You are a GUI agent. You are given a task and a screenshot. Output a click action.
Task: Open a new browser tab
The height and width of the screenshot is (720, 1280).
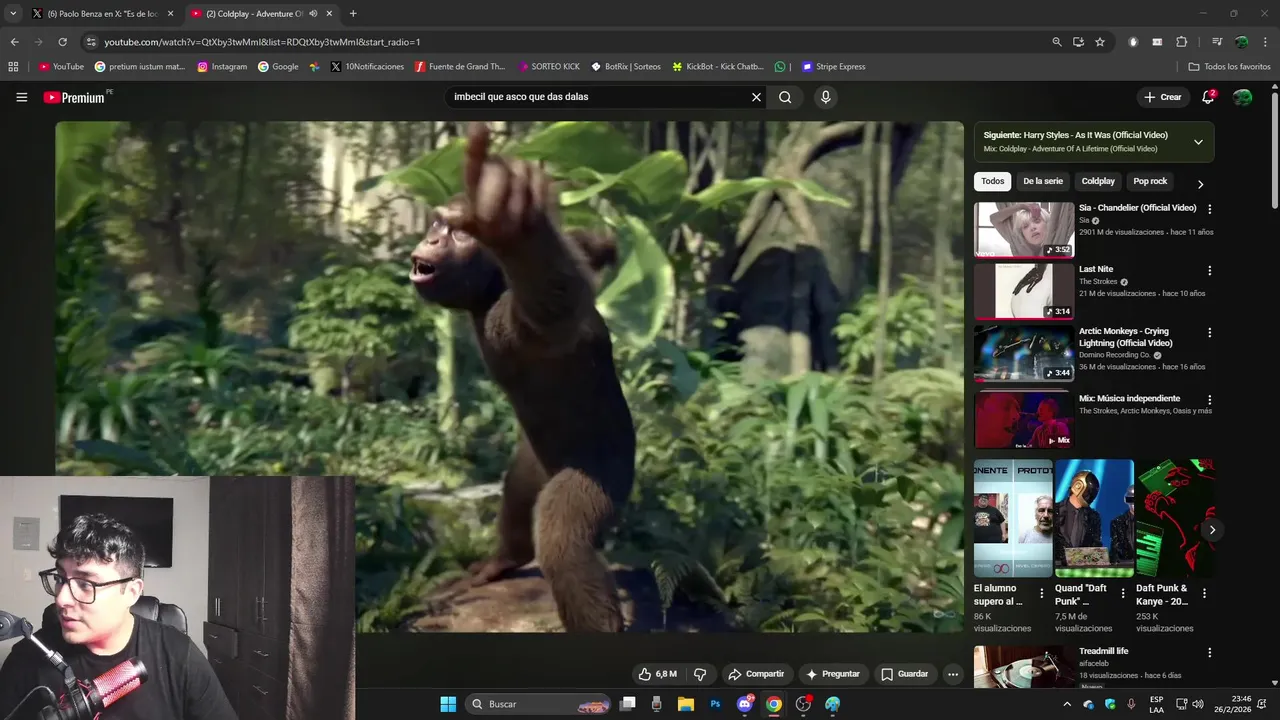353,14
